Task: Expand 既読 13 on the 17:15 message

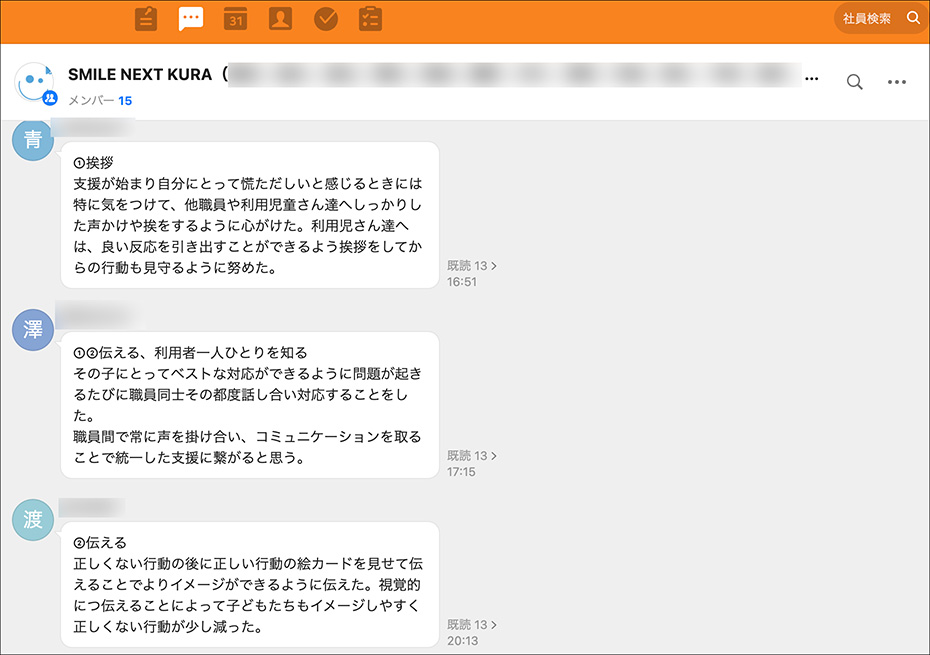Action: [x=472, y=456]
